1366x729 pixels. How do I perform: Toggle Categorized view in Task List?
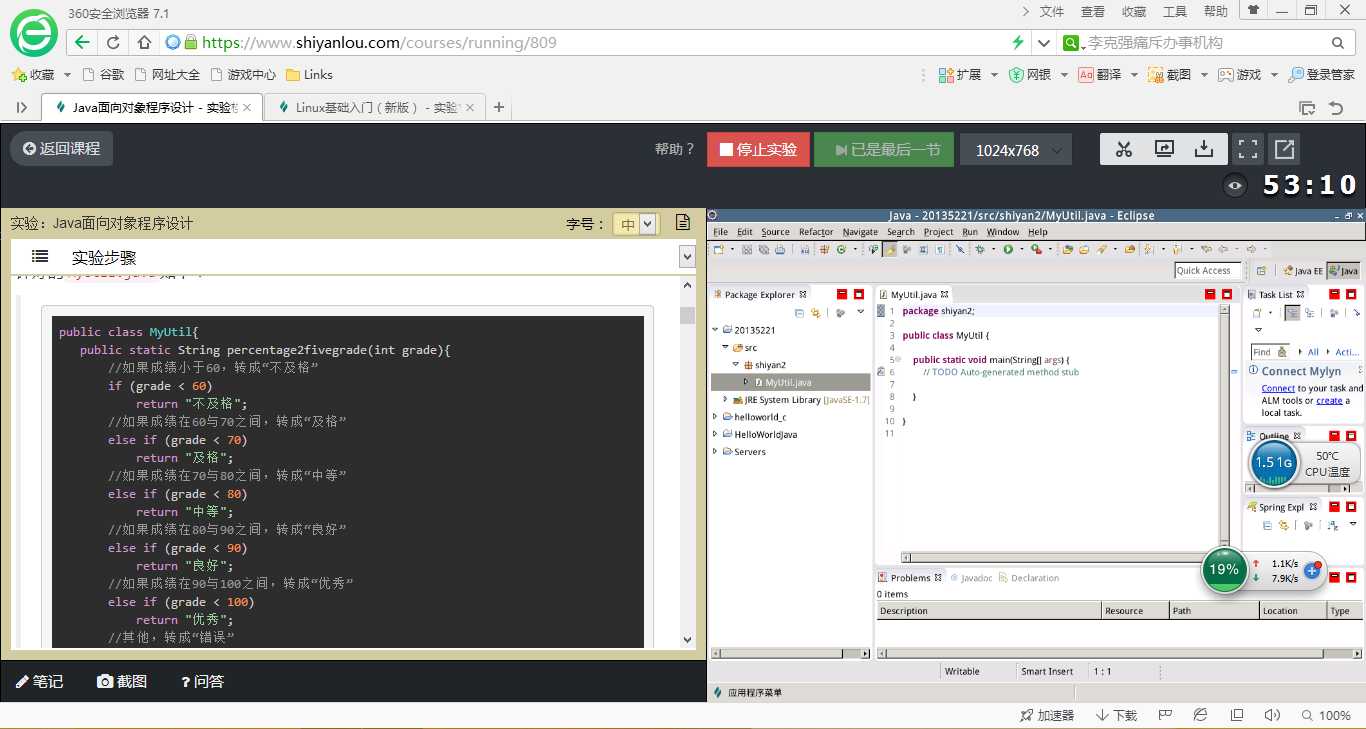pos(1292,313)
